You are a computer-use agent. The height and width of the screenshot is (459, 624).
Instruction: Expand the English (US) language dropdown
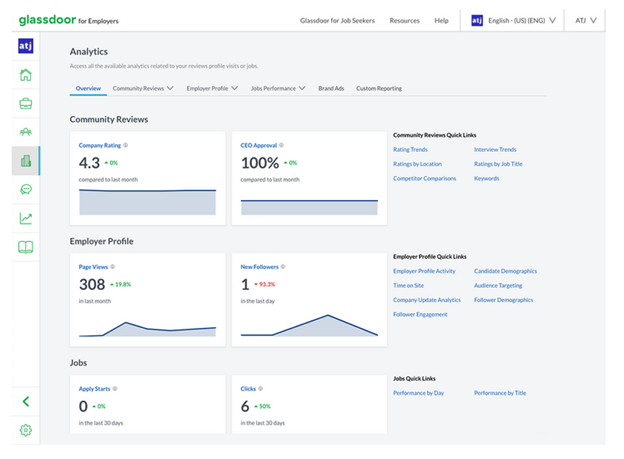point(522,20)
